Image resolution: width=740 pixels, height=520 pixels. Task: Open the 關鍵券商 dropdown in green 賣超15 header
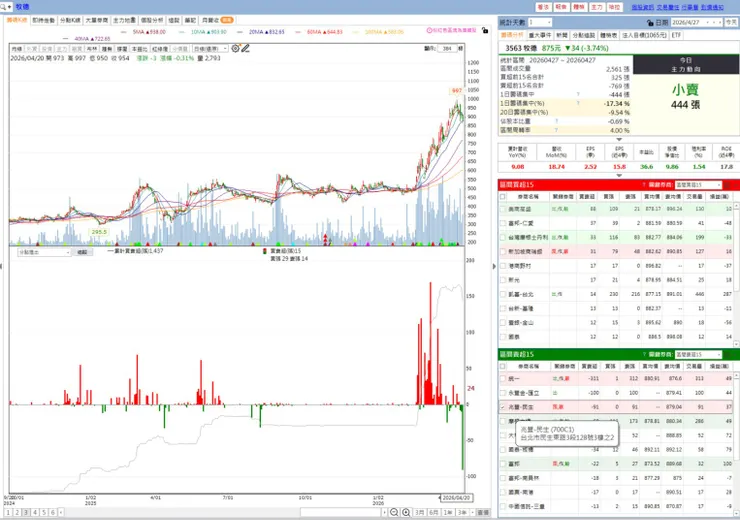698,354
